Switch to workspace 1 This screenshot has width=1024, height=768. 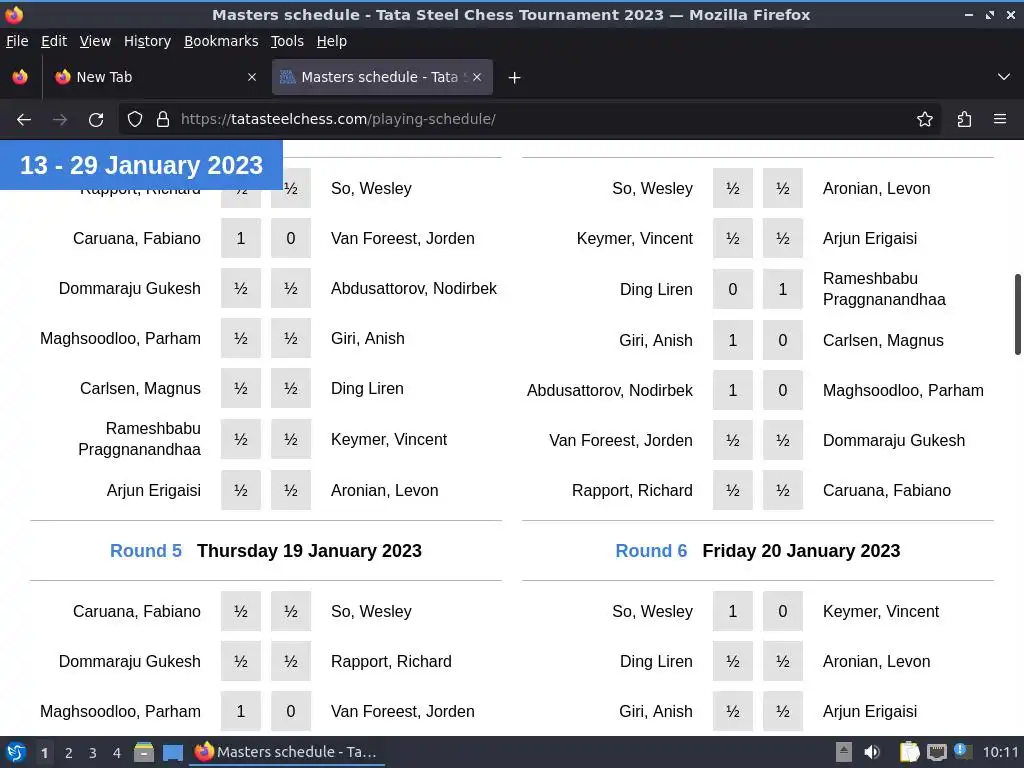point(44,753)
